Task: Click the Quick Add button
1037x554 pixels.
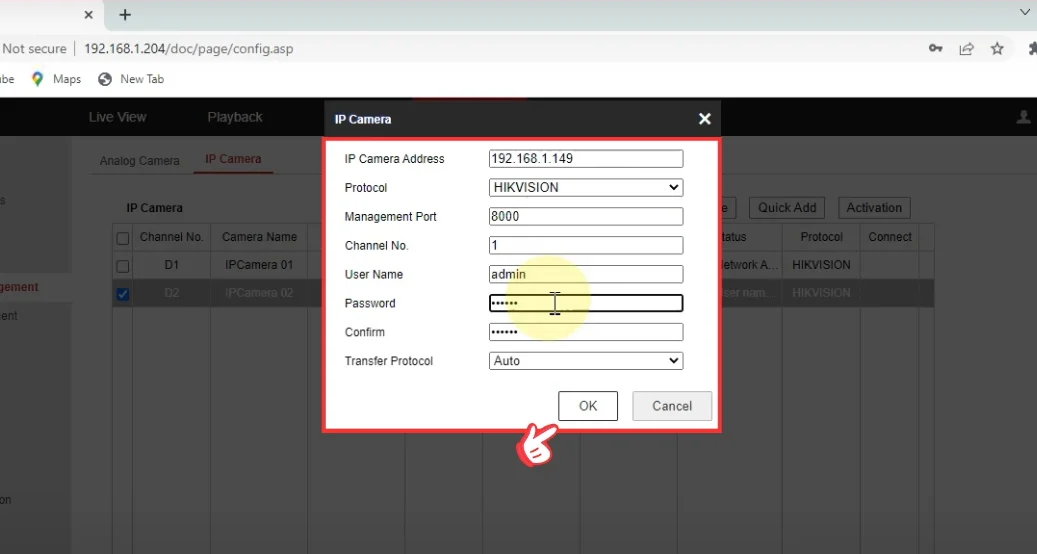Action: (x=787, y=208)
